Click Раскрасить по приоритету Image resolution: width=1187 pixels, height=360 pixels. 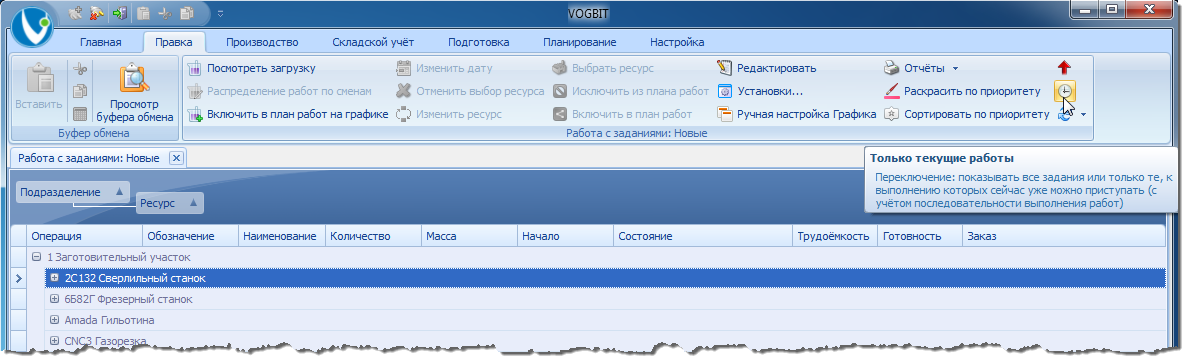[963, 92]
